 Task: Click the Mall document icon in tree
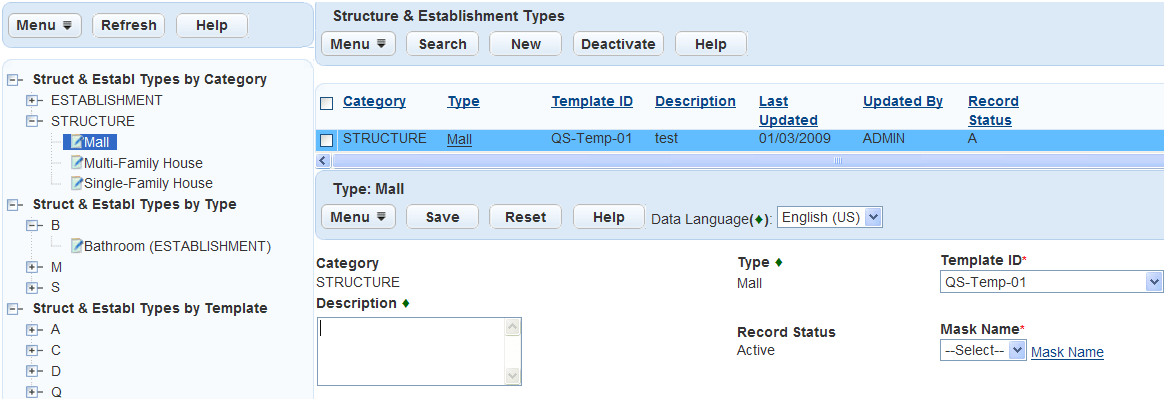(x=76, y=141)
